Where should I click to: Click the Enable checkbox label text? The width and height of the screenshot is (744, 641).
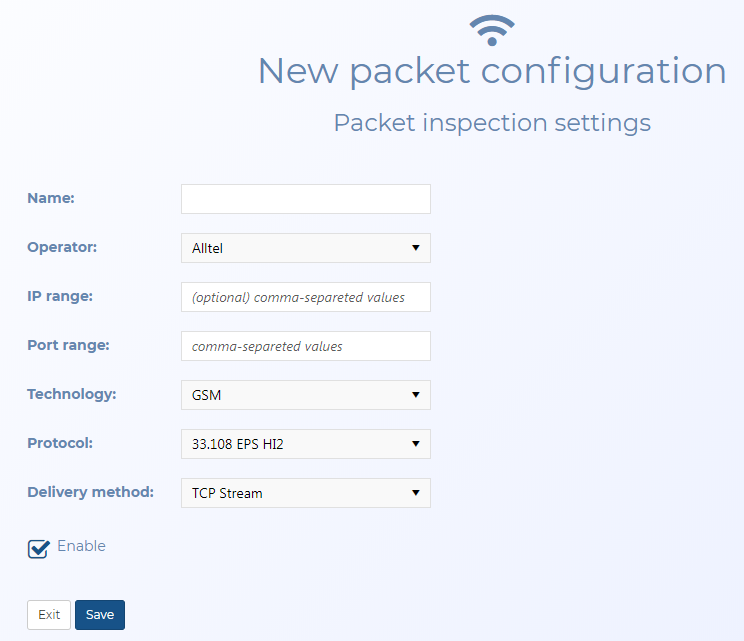(81, 546)
